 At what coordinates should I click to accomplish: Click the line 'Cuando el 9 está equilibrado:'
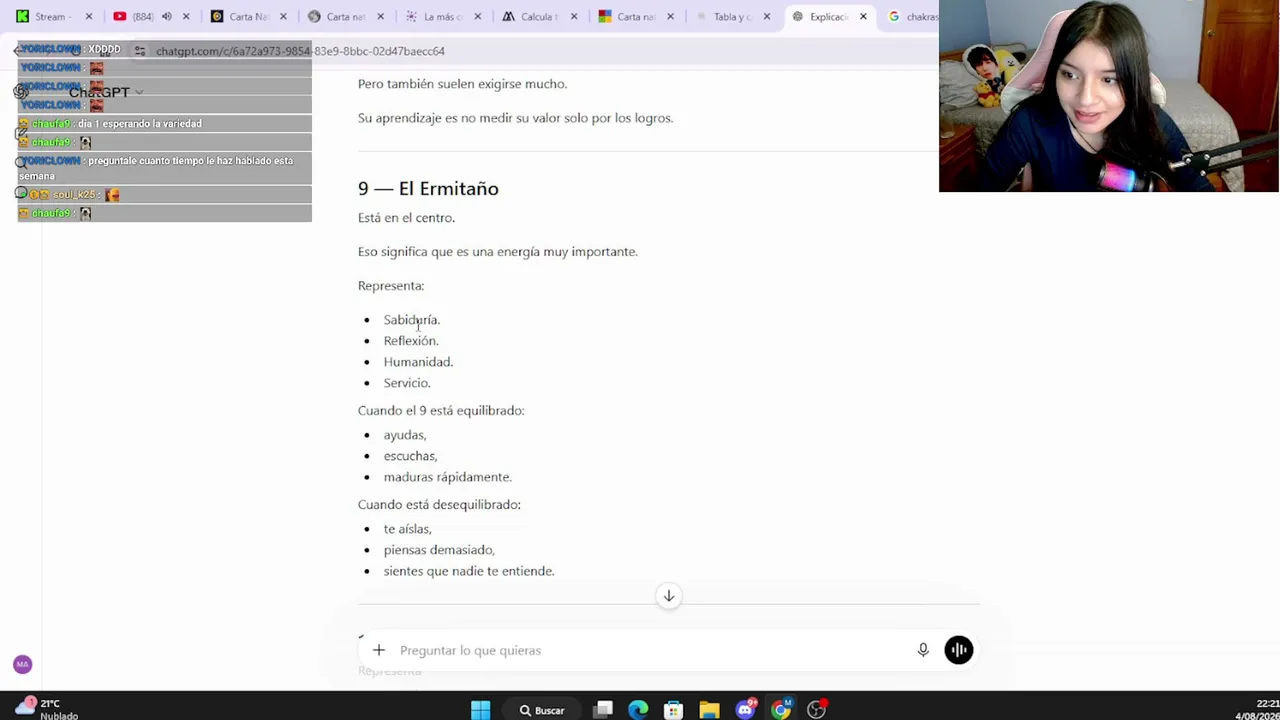[441, 410]
